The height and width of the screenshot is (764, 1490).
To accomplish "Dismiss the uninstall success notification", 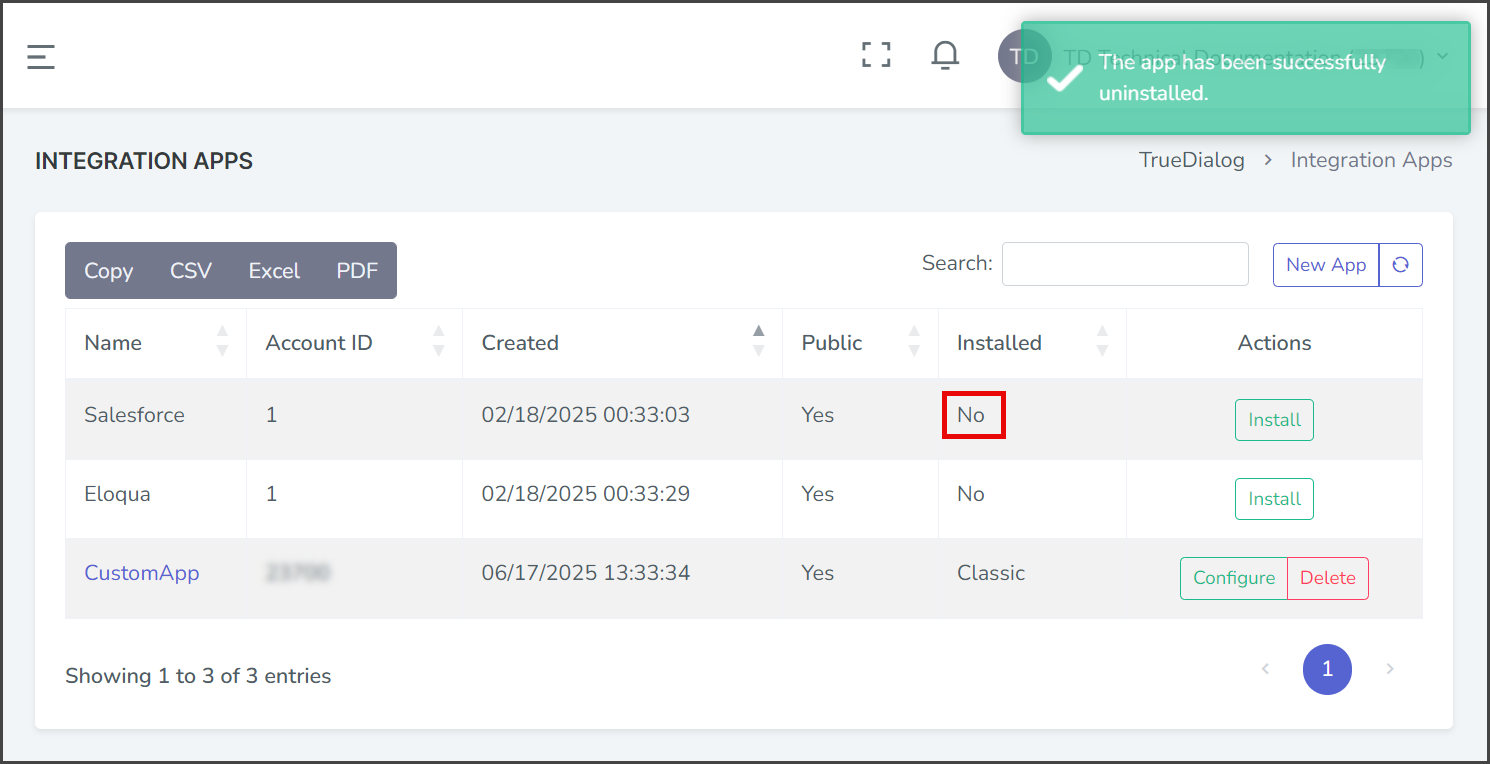I will (1245, 78).
